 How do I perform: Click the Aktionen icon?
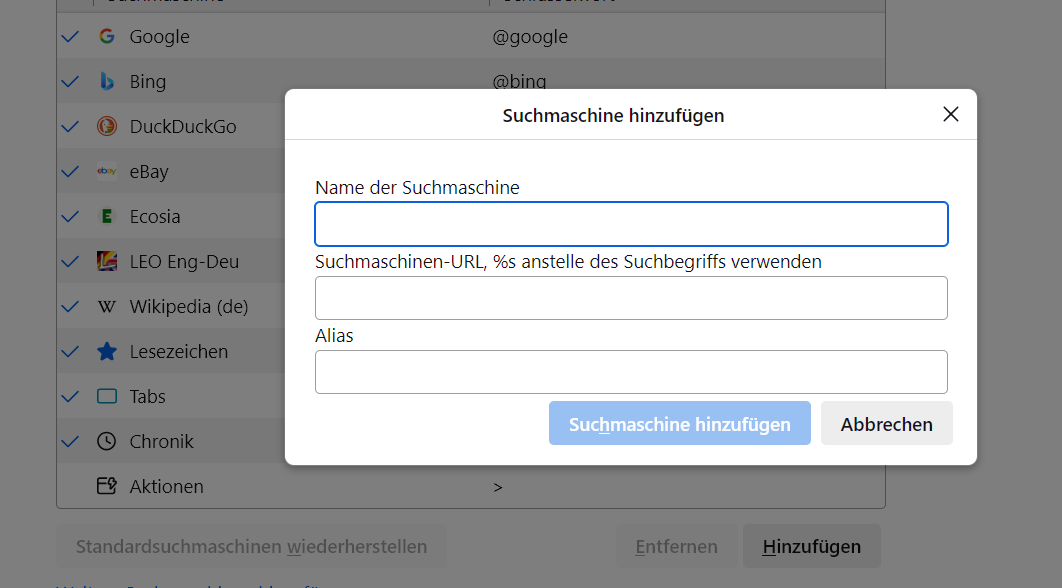(107, 487)
